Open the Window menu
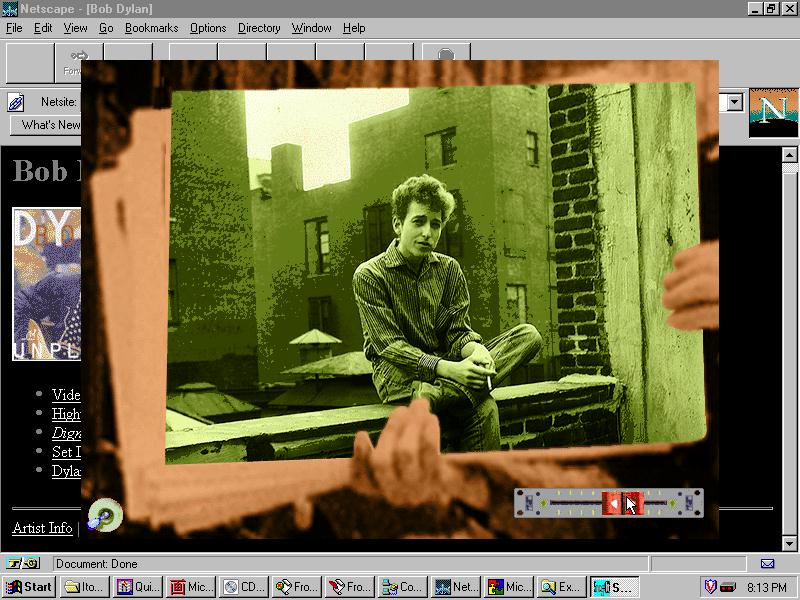This screenshot has height=600, width=800. pyautogui.click(x=311, y=28)
